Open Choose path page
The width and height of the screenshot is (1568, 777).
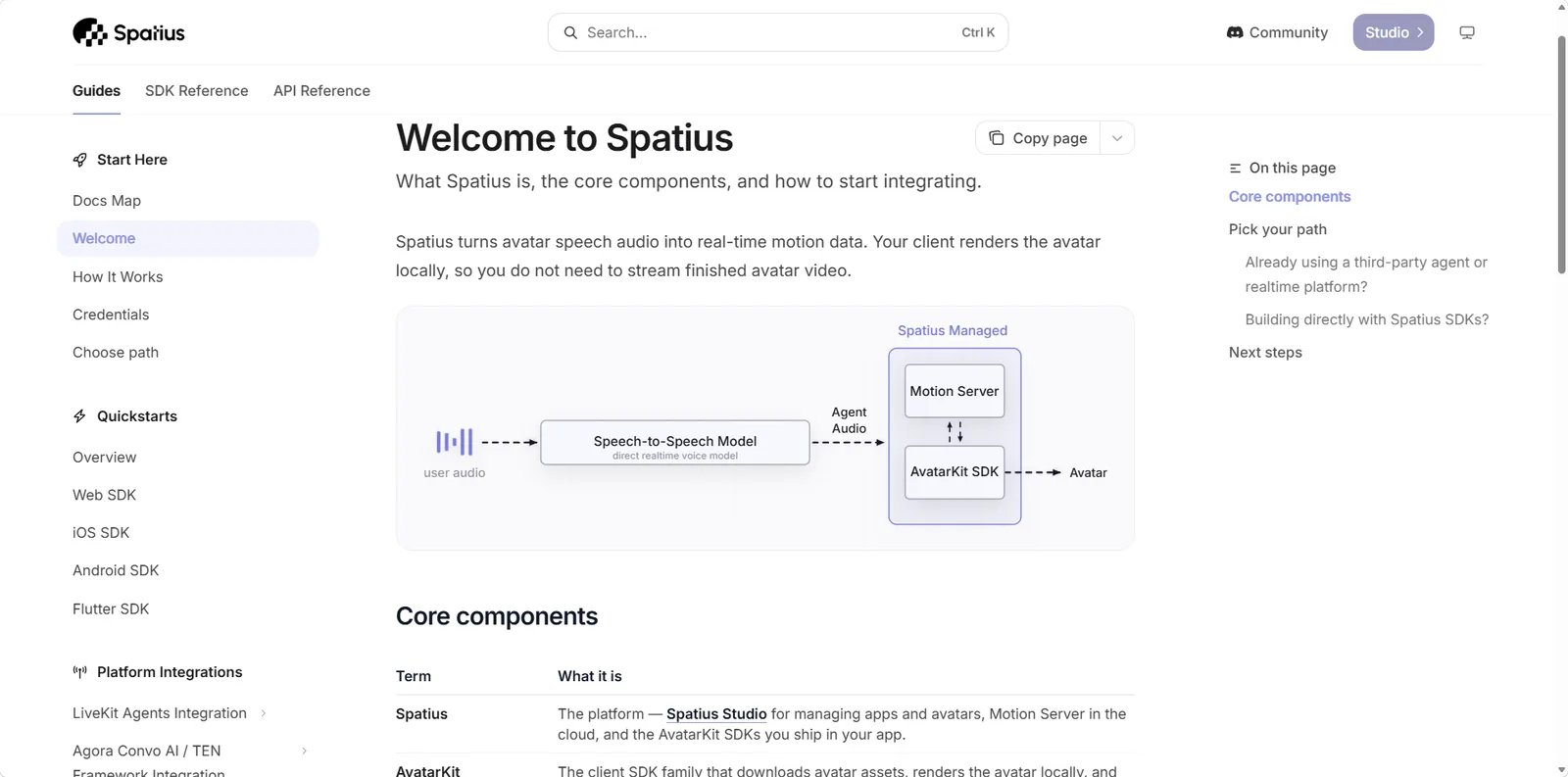(x=116, y=353)
